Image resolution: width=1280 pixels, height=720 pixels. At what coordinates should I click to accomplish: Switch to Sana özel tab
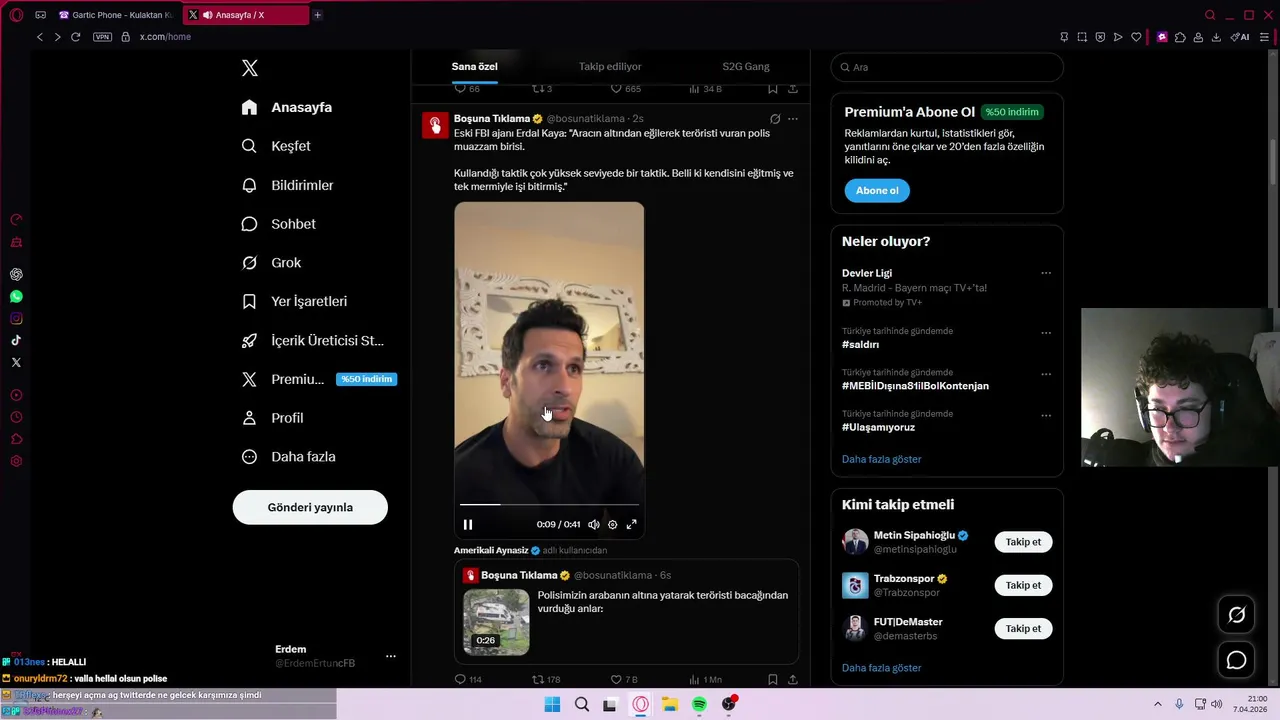pyautogui.click(x=474, y=66)
